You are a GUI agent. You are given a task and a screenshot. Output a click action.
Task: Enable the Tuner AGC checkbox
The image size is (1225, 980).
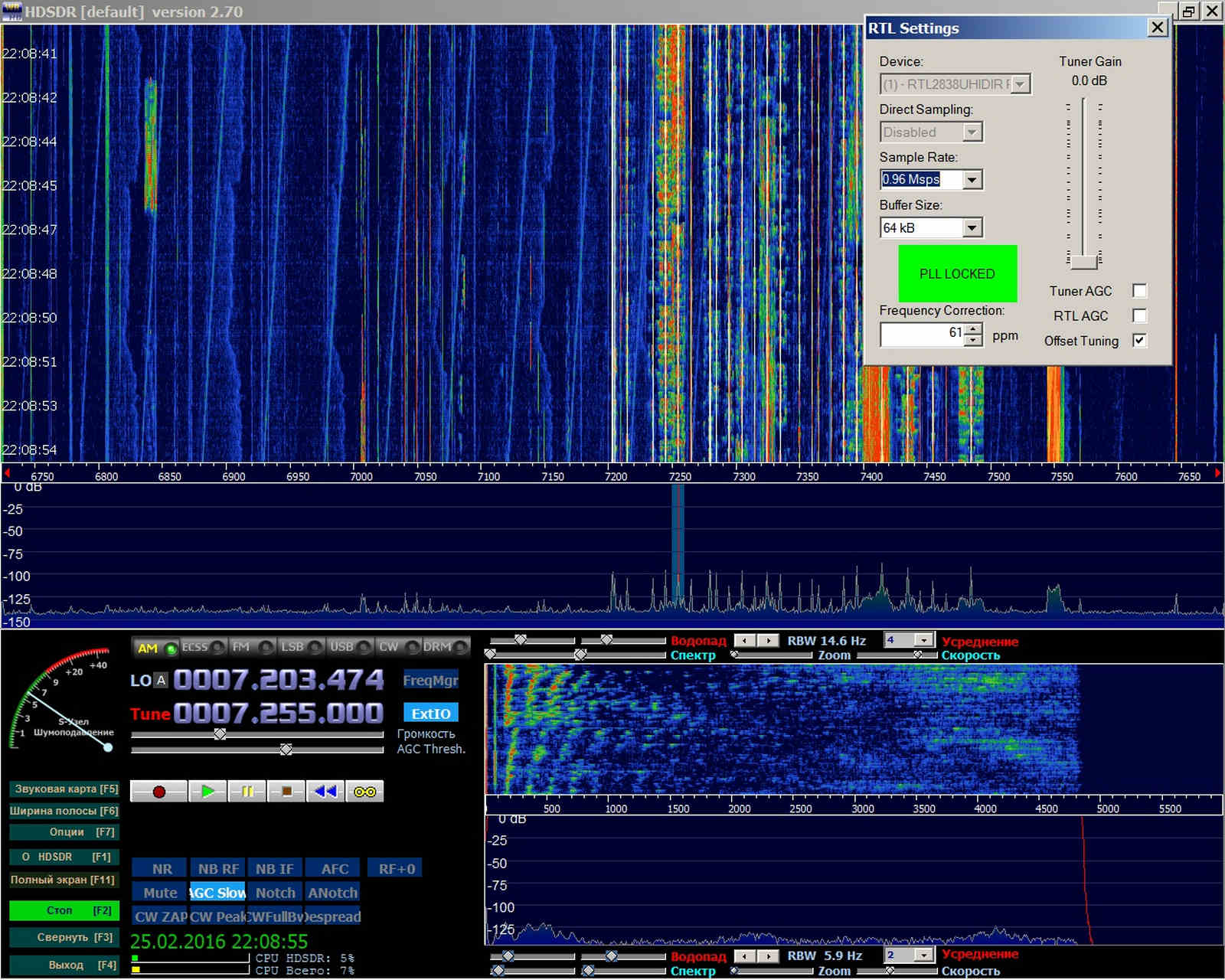[1139, 291]
